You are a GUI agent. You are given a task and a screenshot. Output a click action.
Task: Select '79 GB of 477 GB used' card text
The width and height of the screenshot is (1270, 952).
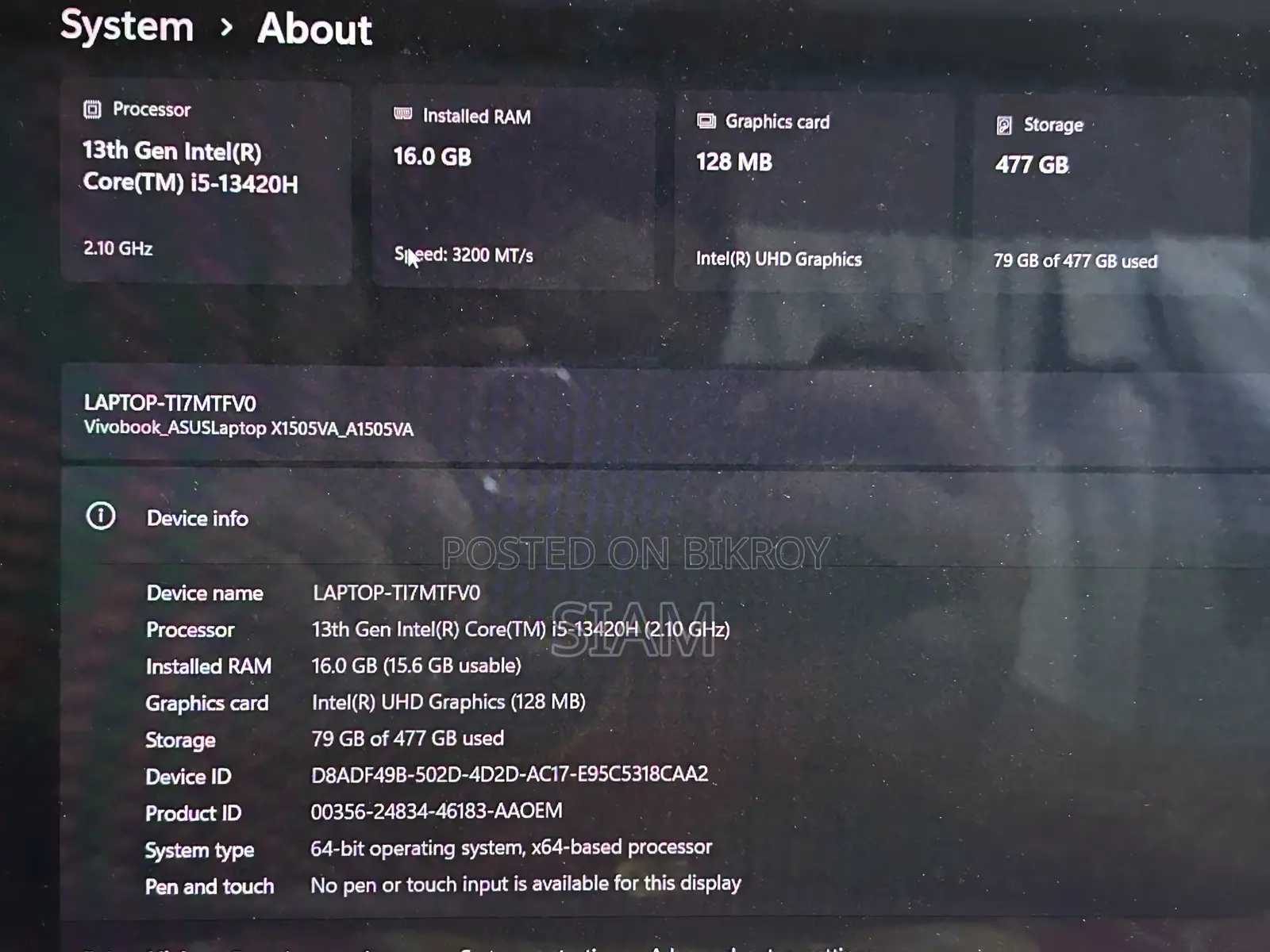[x=1076, y=261]
